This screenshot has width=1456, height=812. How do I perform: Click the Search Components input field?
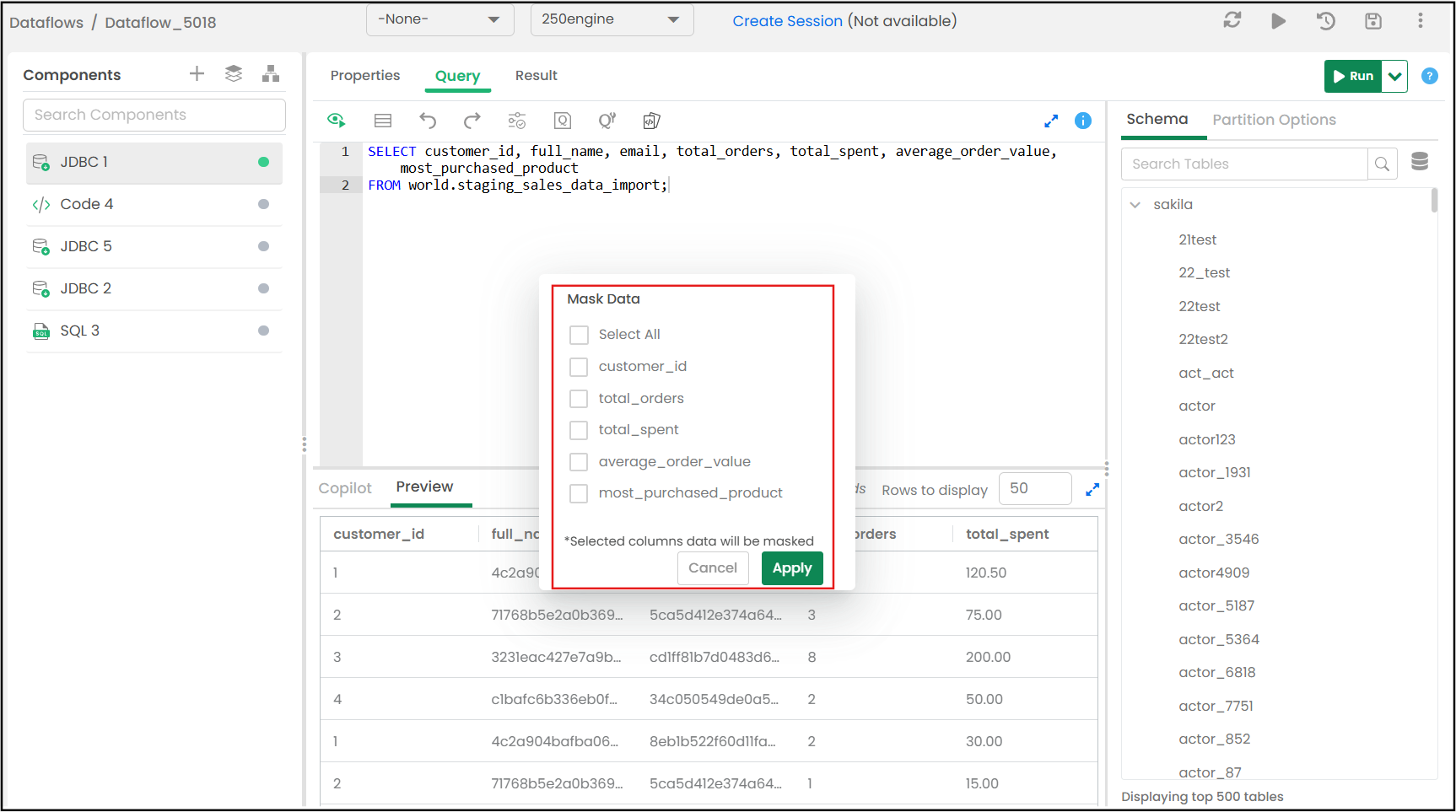154,115
